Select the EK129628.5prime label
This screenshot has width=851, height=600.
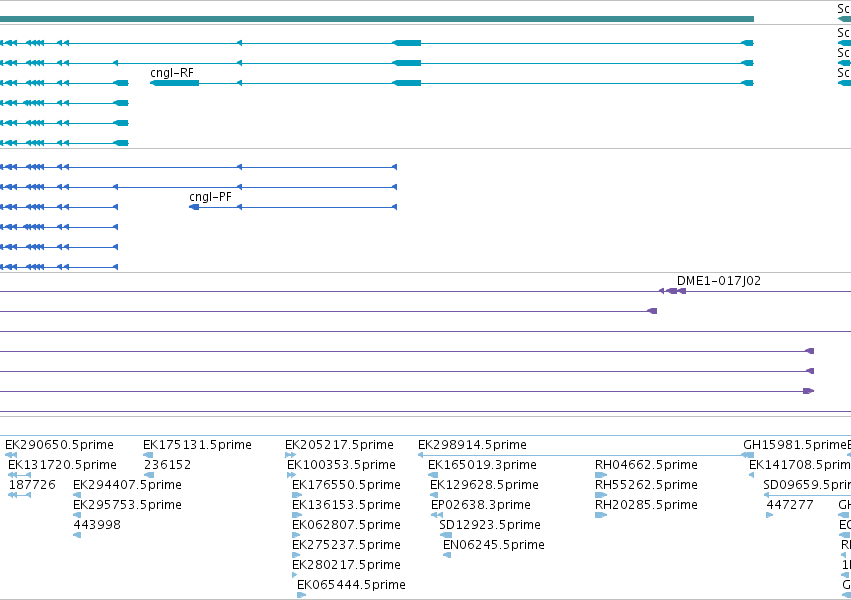pos(484,485)
